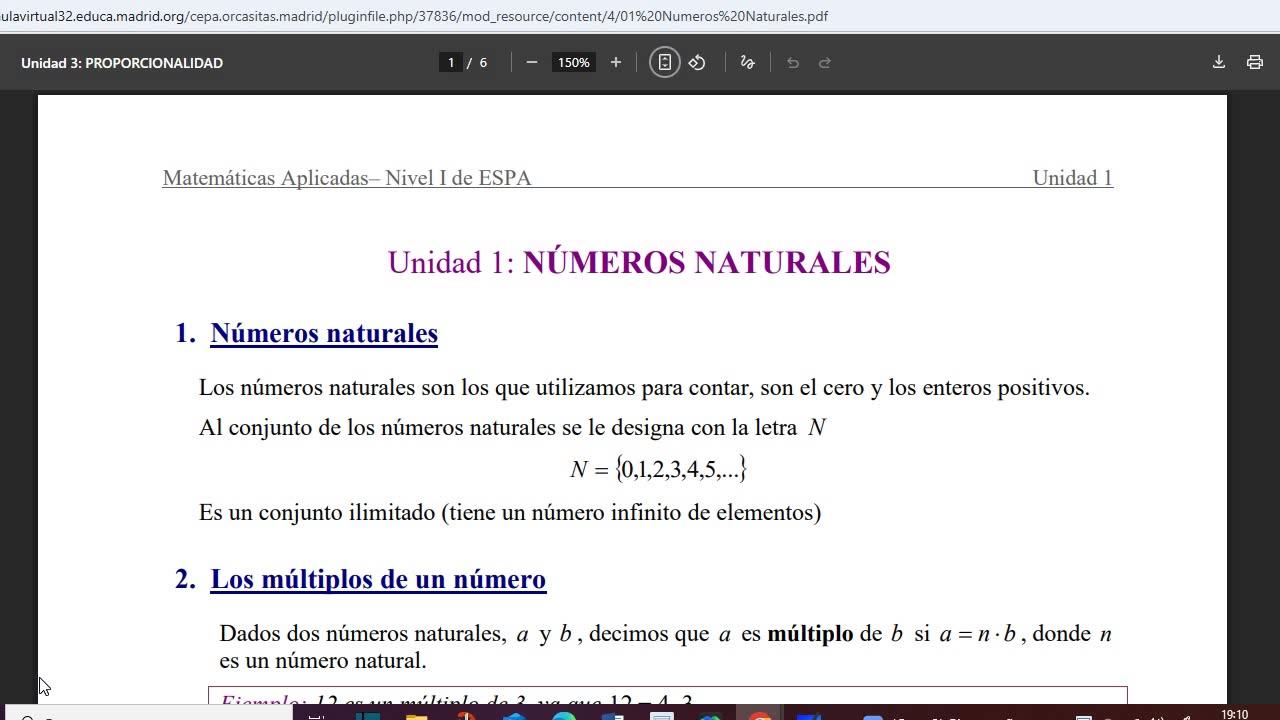Click the heading 'Números naturales'
Screen dimensions: 1280x720
(324, 333)
